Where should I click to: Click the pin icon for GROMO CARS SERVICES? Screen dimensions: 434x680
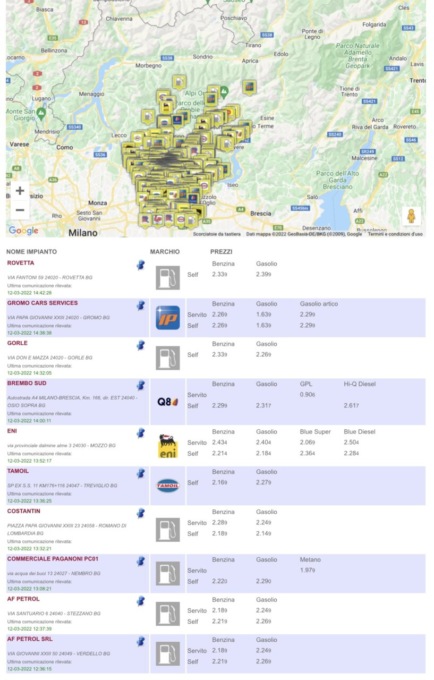point(140,305)
